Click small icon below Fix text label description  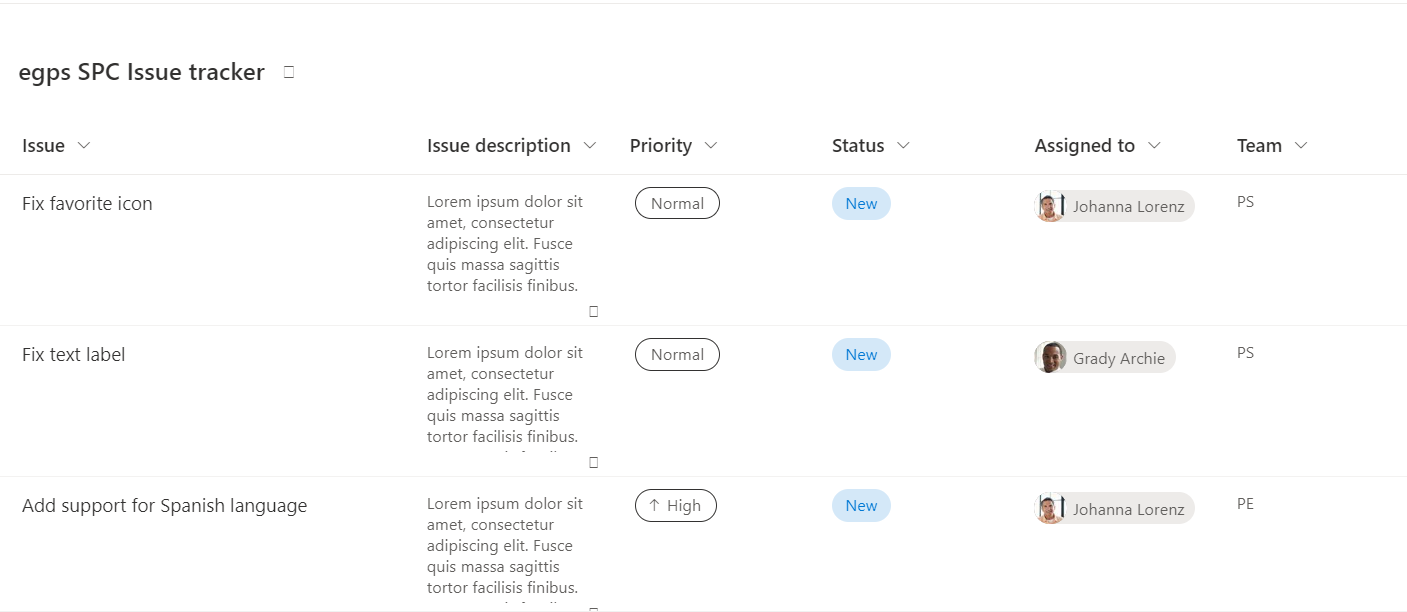tap(593, 462)
